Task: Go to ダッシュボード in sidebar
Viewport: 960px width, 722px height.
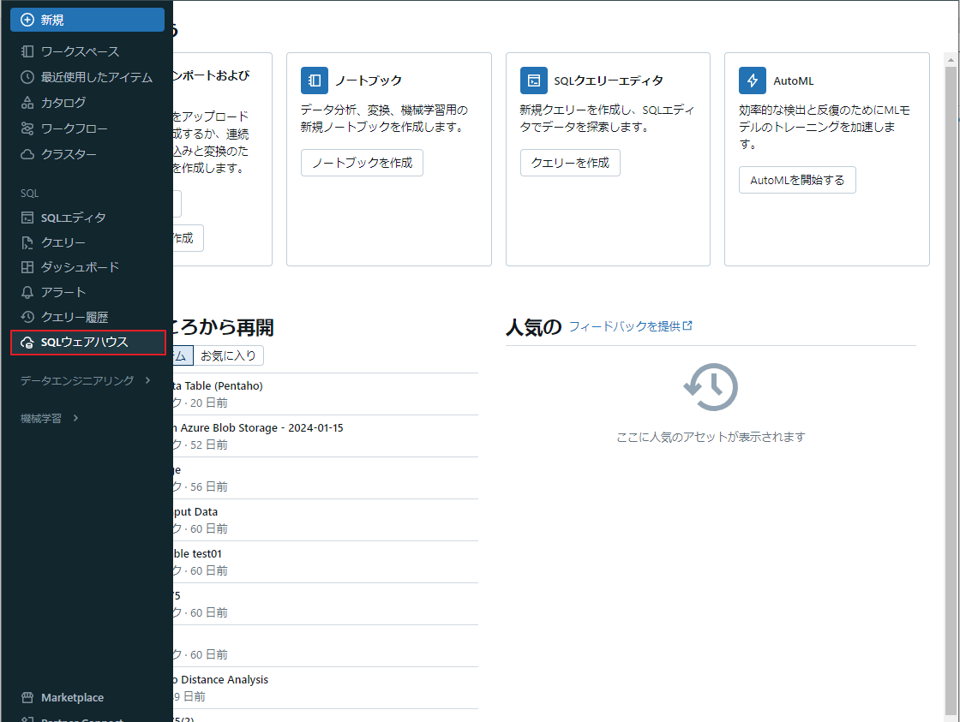Action: [x=79, y=267]
